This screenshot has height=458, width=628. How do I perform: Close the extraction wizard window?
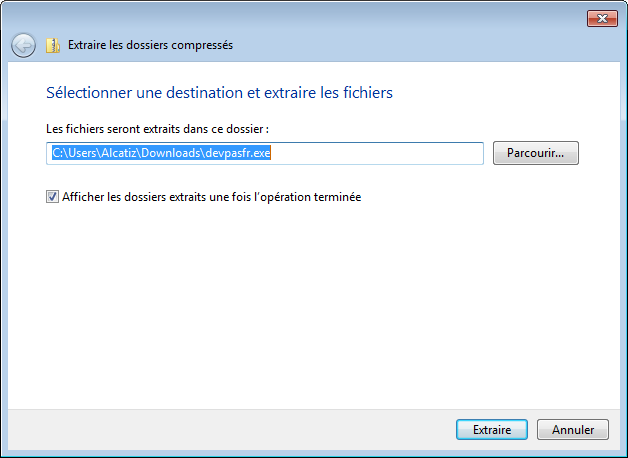[x=601, y=18]
